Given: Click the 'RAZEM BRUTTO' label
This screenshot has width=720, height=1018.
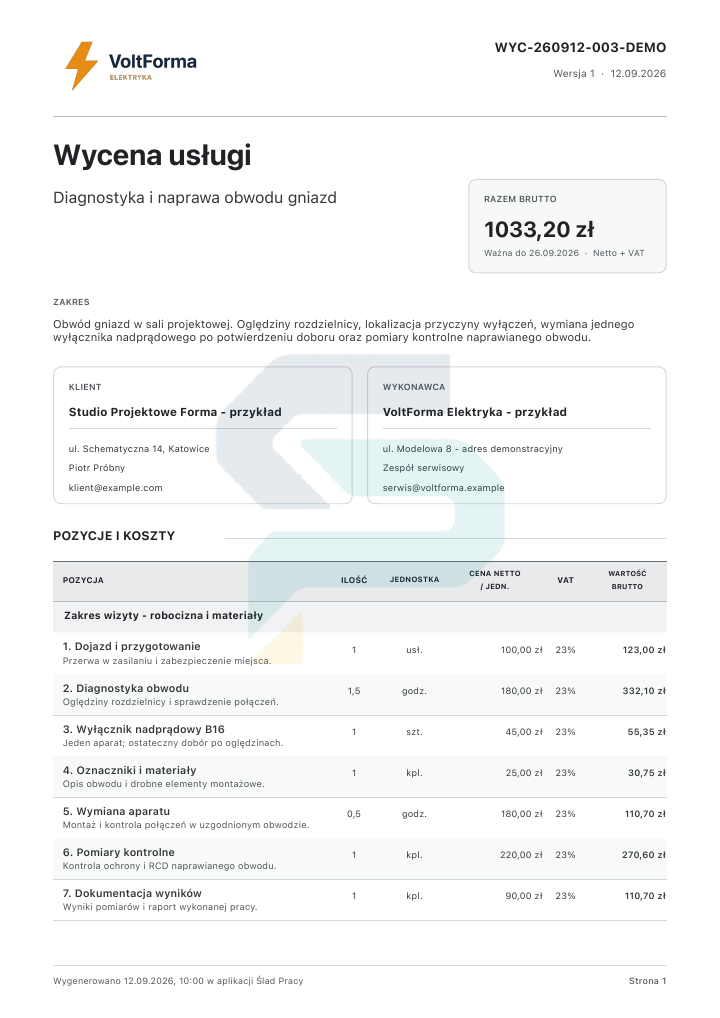Looking at the screenshot, I should (x=520, y=199).
